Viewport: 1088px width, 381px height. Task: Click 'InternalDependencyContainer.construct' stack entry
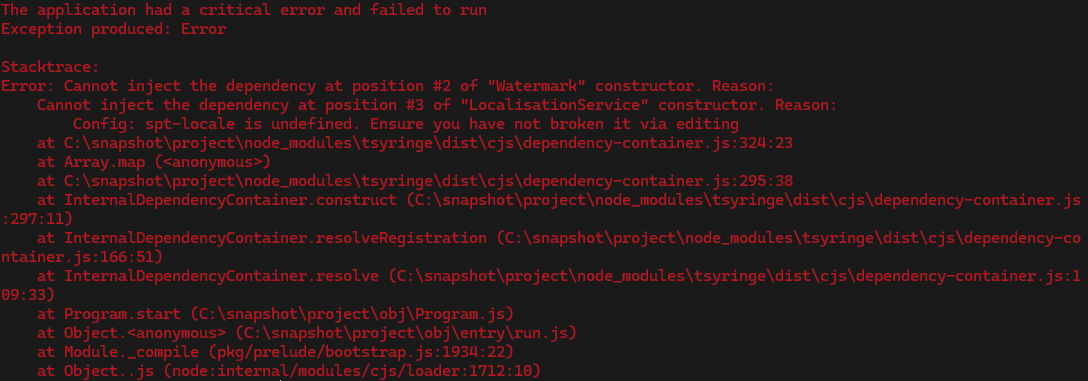559,201
